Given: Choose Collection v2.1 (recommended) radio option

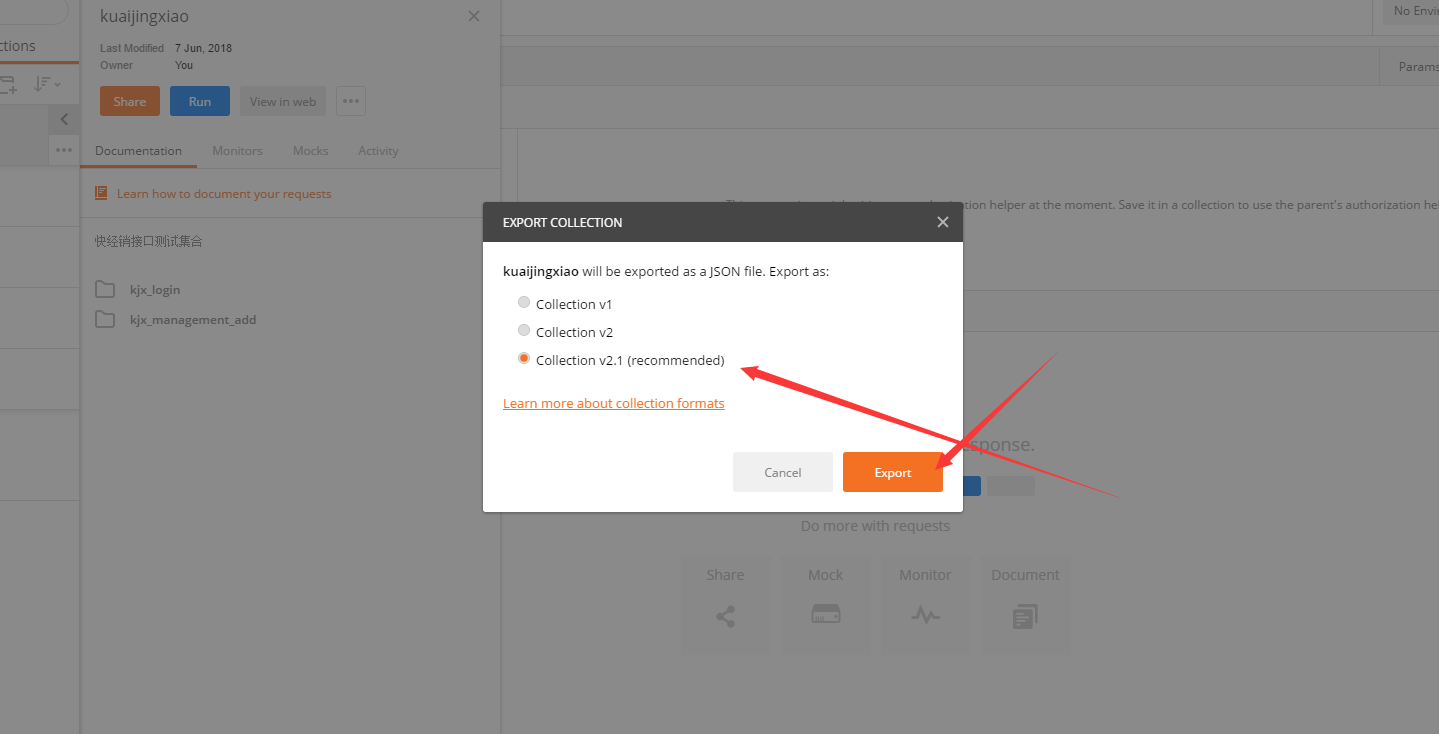Looking at the screenshot, I should (524, 359).
